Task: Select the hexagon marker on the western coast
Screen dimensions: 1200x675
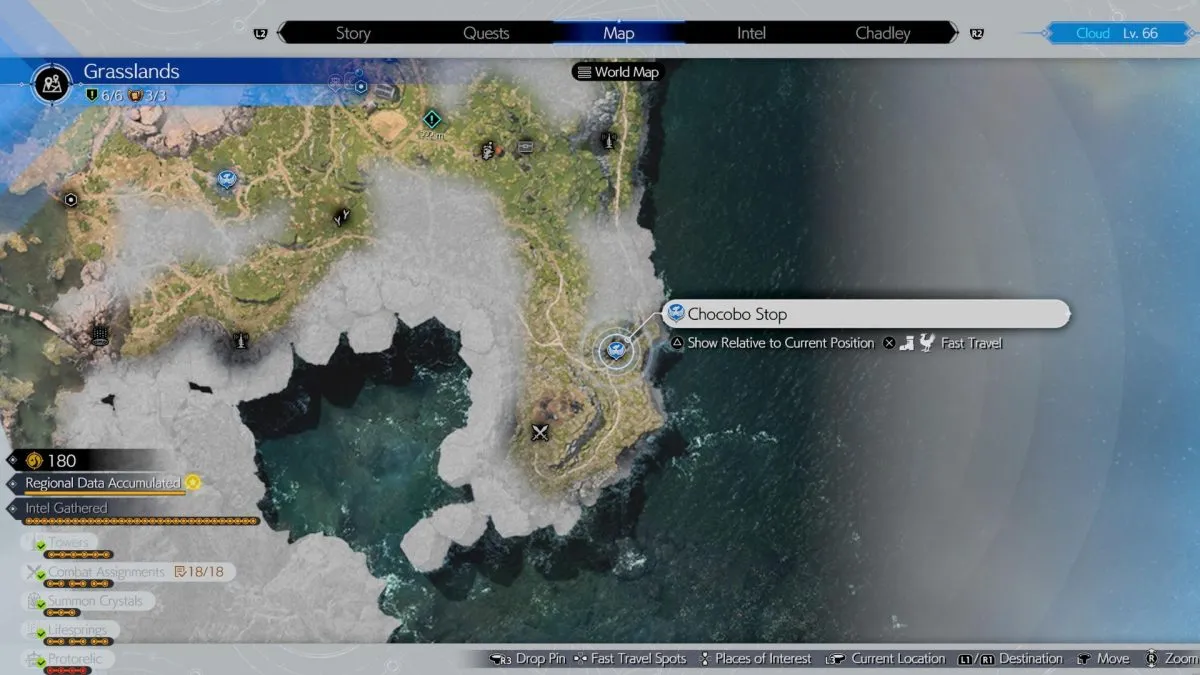Action: click(x=71, y=199)
